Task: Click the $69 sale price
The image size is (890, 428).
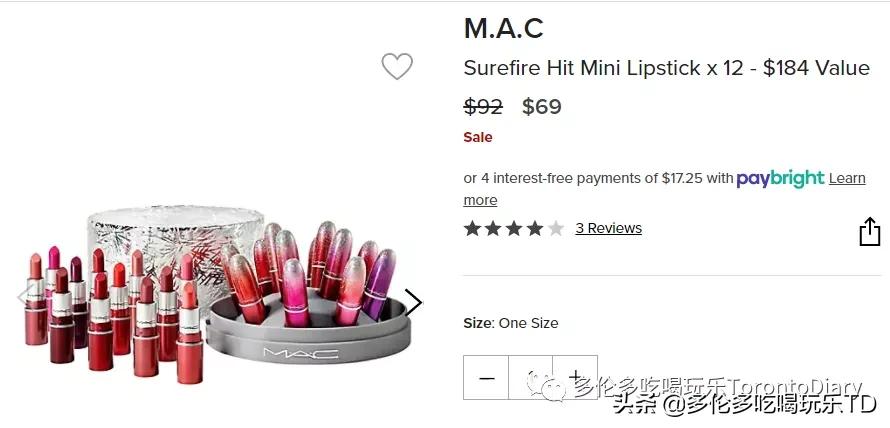Action: [x=542, y=106]
